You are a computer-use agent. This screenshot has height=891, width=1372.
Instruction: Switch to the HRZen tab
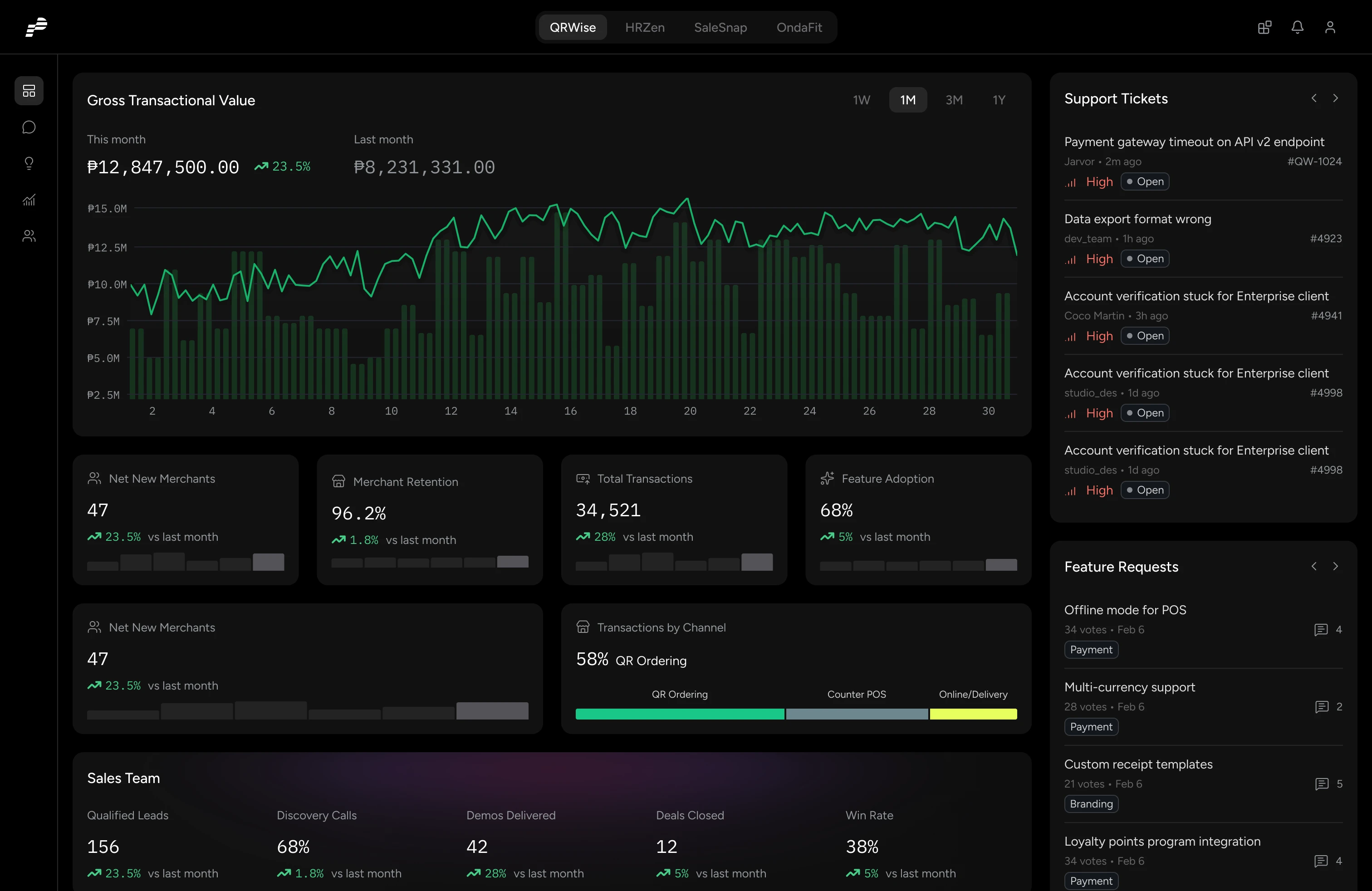(x=645, y=27)
